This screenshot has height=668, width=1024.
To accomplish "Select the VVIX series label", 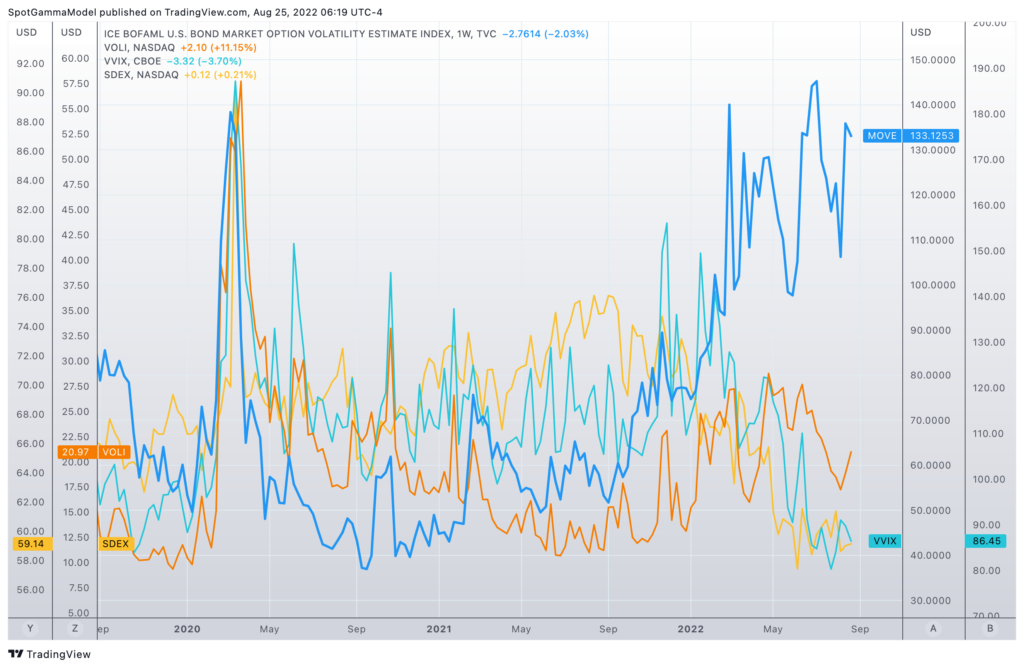I will click(885, 541).
